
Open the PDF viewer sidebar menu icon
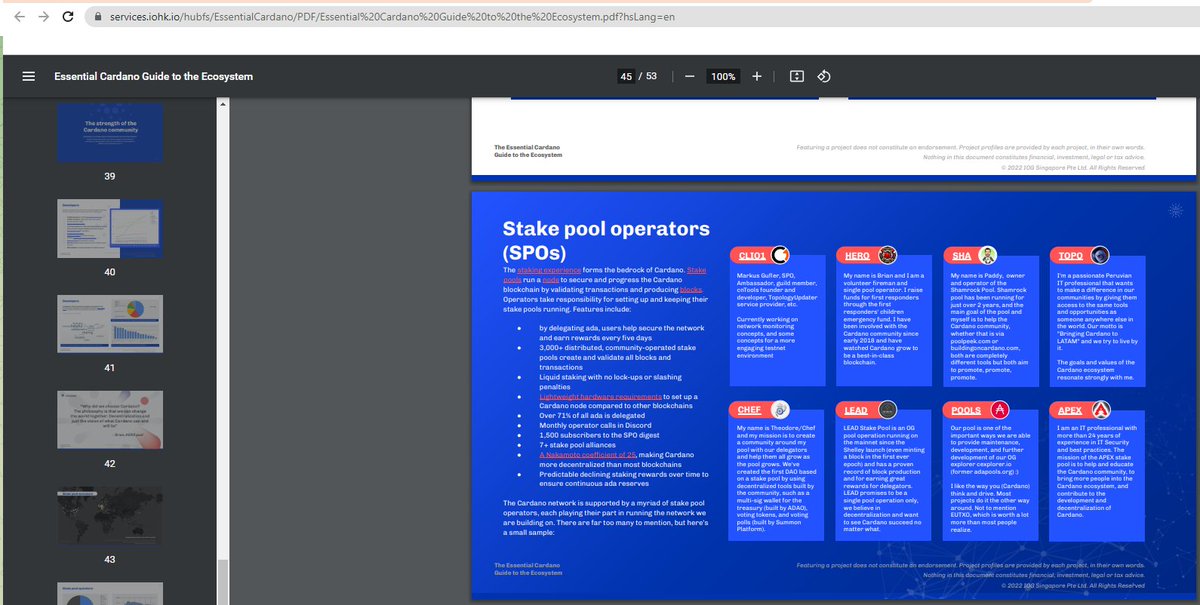coord(28,76)
